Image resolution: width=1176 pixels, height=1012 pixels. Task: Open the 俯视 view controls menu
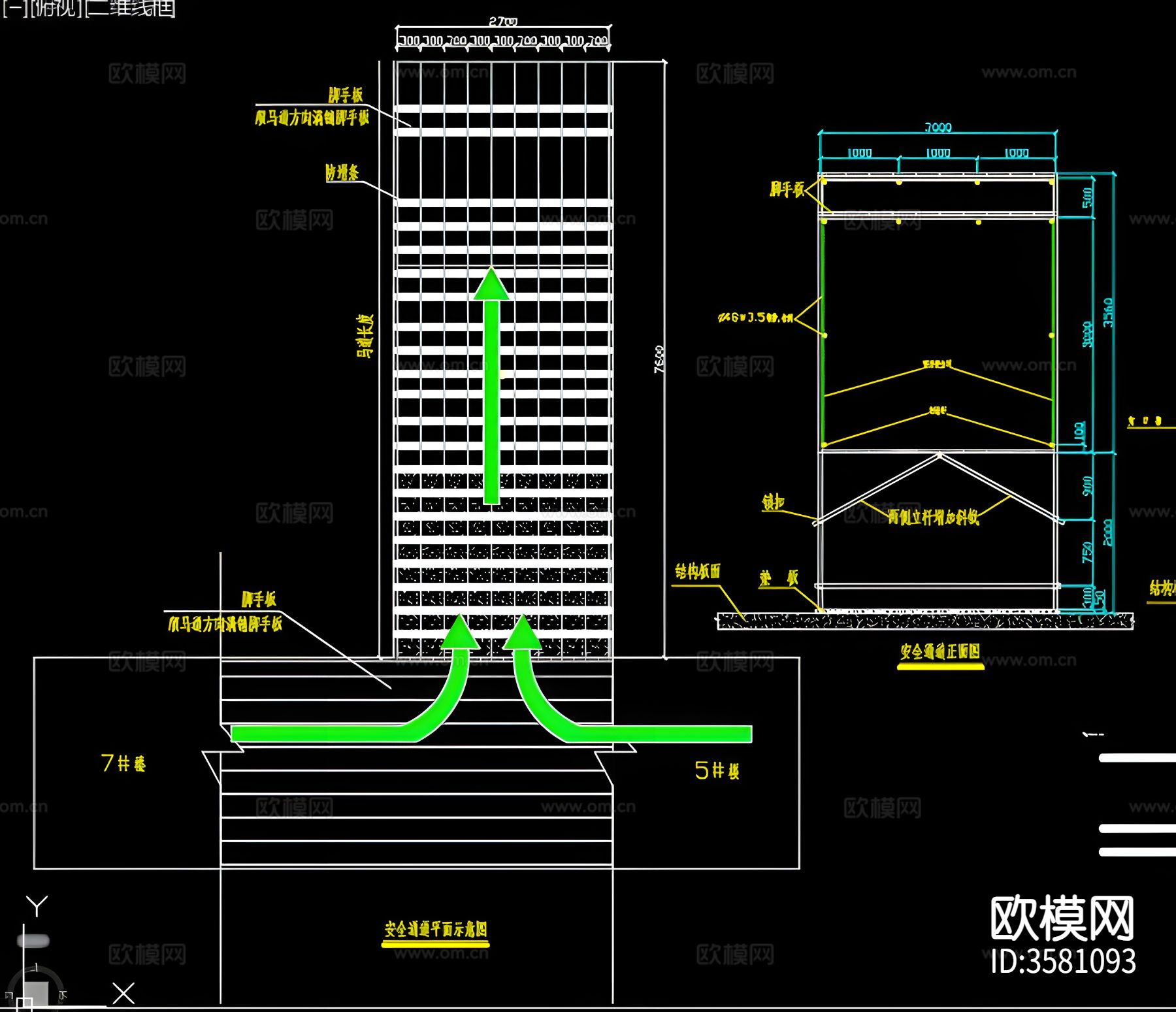[x=56, y=8]
